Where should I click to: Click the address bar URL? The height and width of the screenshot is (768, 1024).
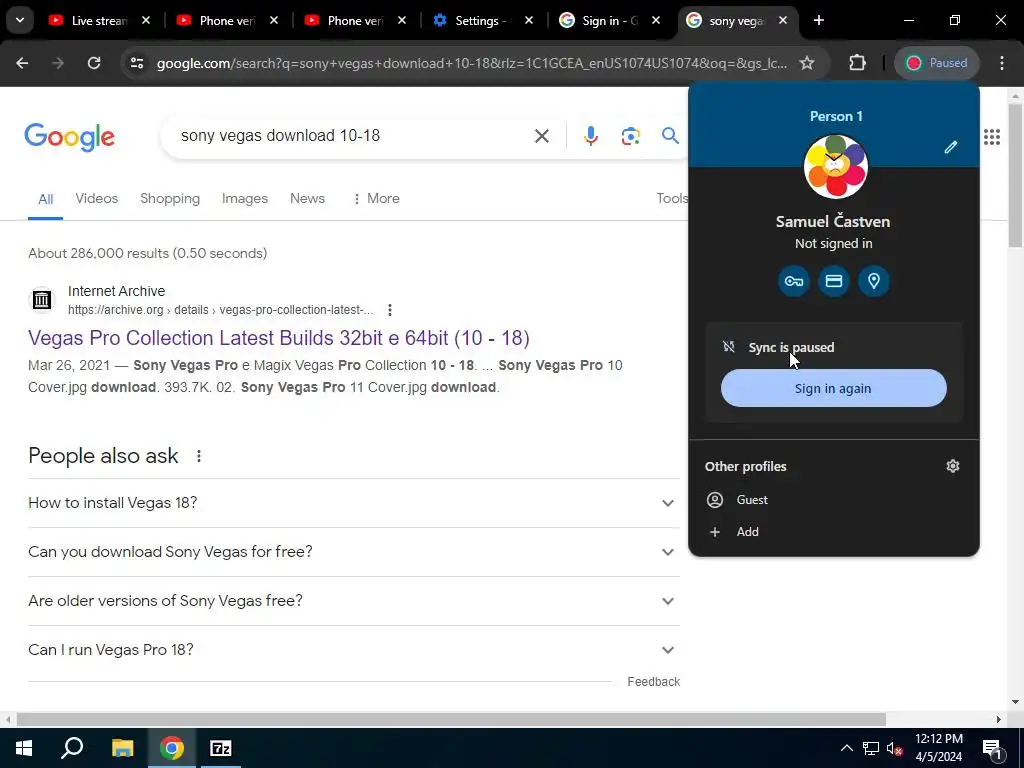pyautogui.click(x=472, y=63)
